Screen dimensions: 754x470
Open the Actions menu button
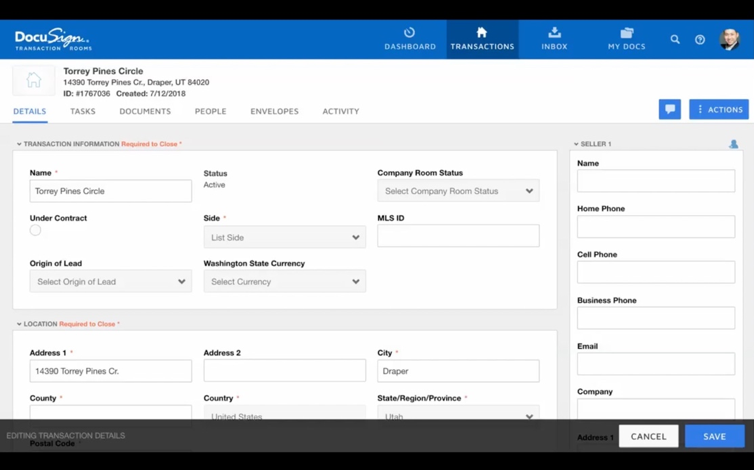coord(718,109)
